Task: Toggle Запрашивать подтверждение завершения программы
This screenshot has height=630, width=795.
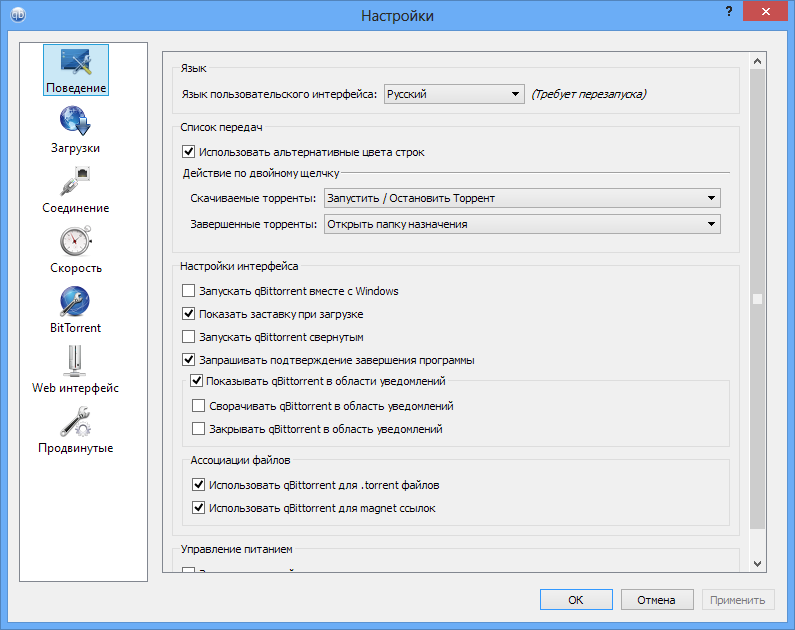Action: click(x=188, y=360)
